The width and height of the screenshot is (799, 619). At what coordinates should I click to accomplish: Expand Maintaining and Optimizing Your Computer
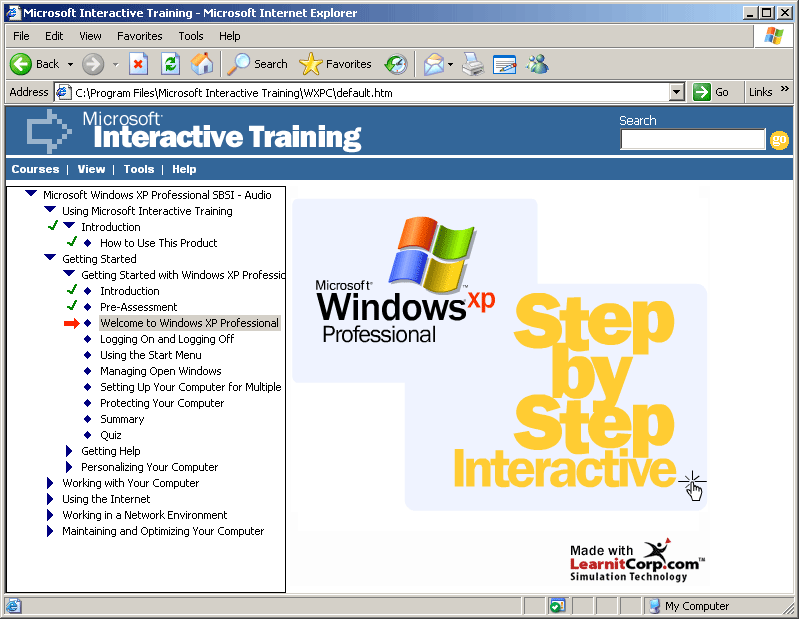tap(50, 531)
